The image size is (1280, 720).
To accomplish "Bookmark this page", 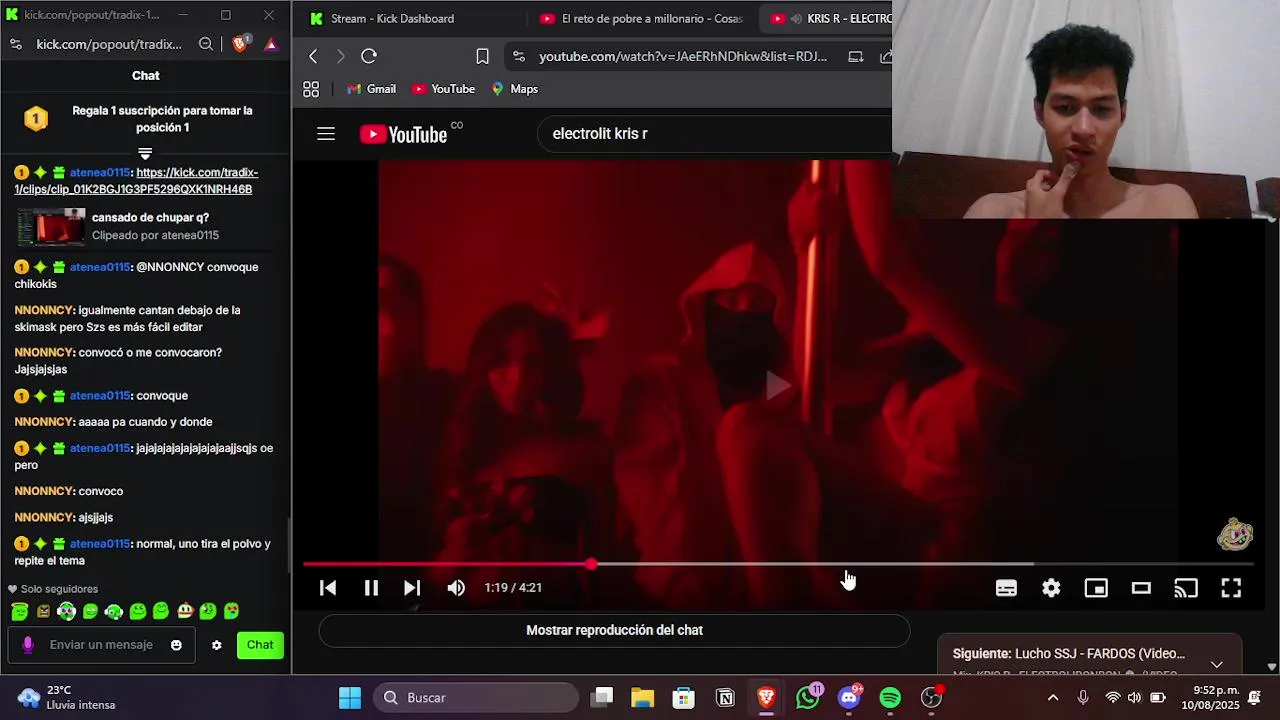I will click(x=482, y=56).
